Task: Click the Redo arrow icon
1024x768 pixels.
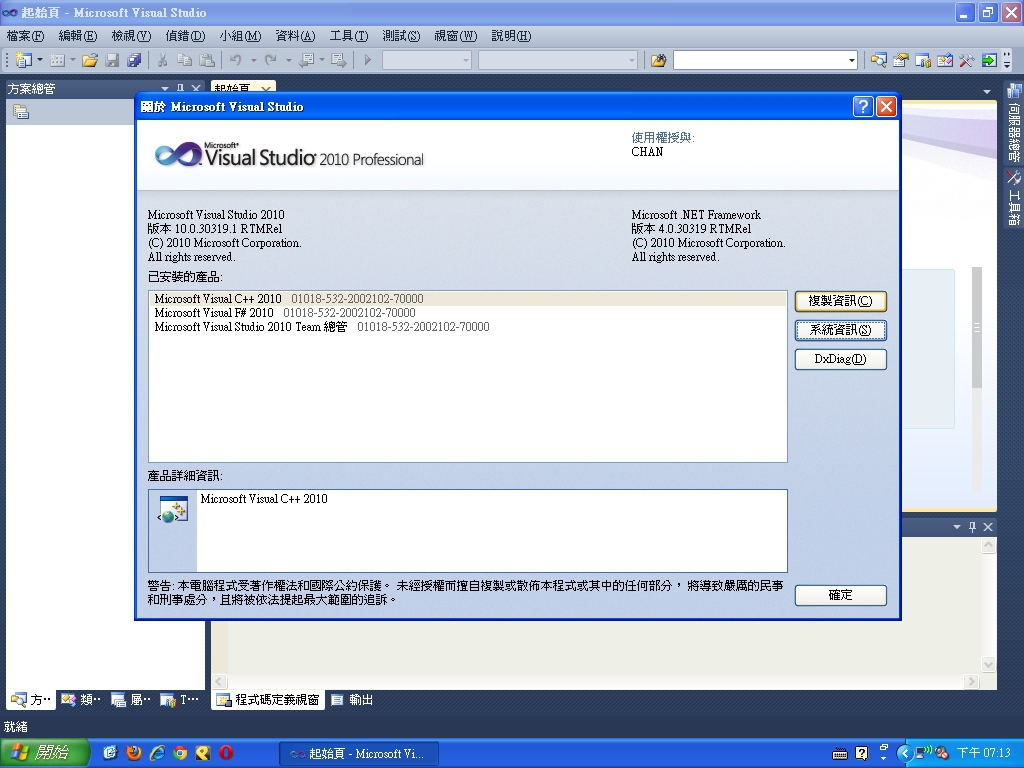Action: [x=270, y=60]
